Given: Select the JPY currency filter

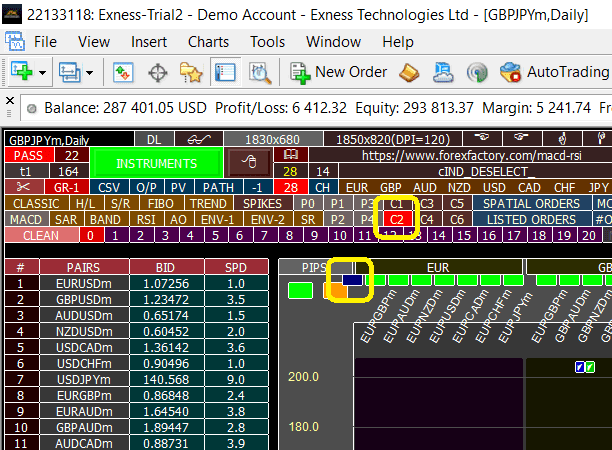Looking at the screenshot, I should pos(599,187).
